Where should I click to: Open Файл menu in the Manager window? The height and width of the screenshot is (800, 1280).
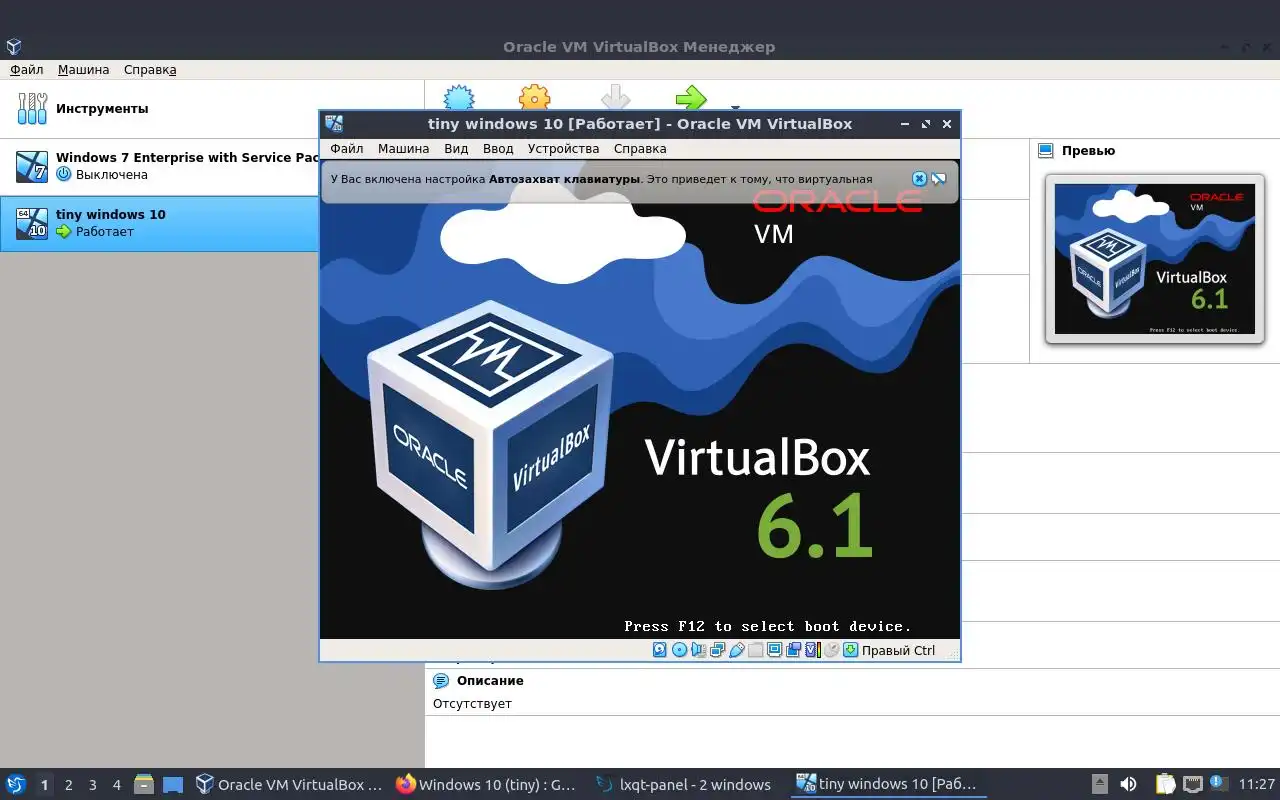27,70
